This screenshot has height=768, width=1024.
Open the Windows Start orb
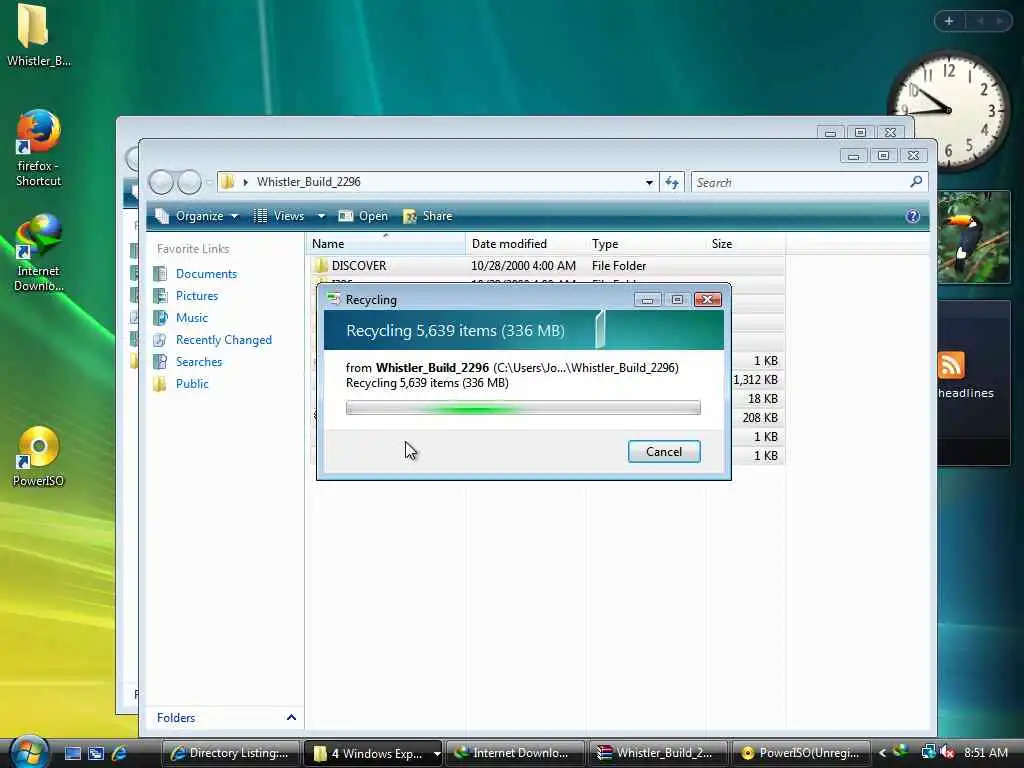pyautogui.click(x=27, y=752)
